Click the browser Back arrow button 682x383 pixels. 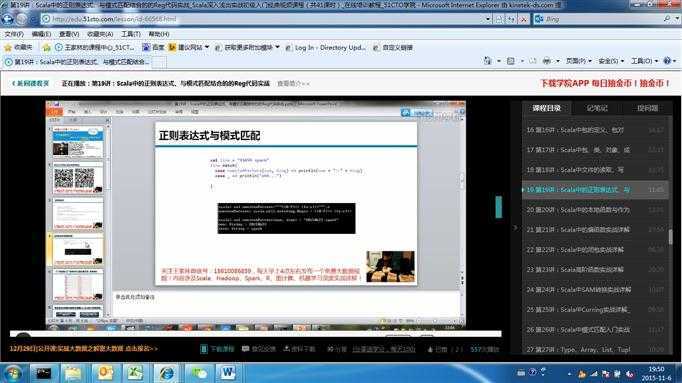point(8,19)
